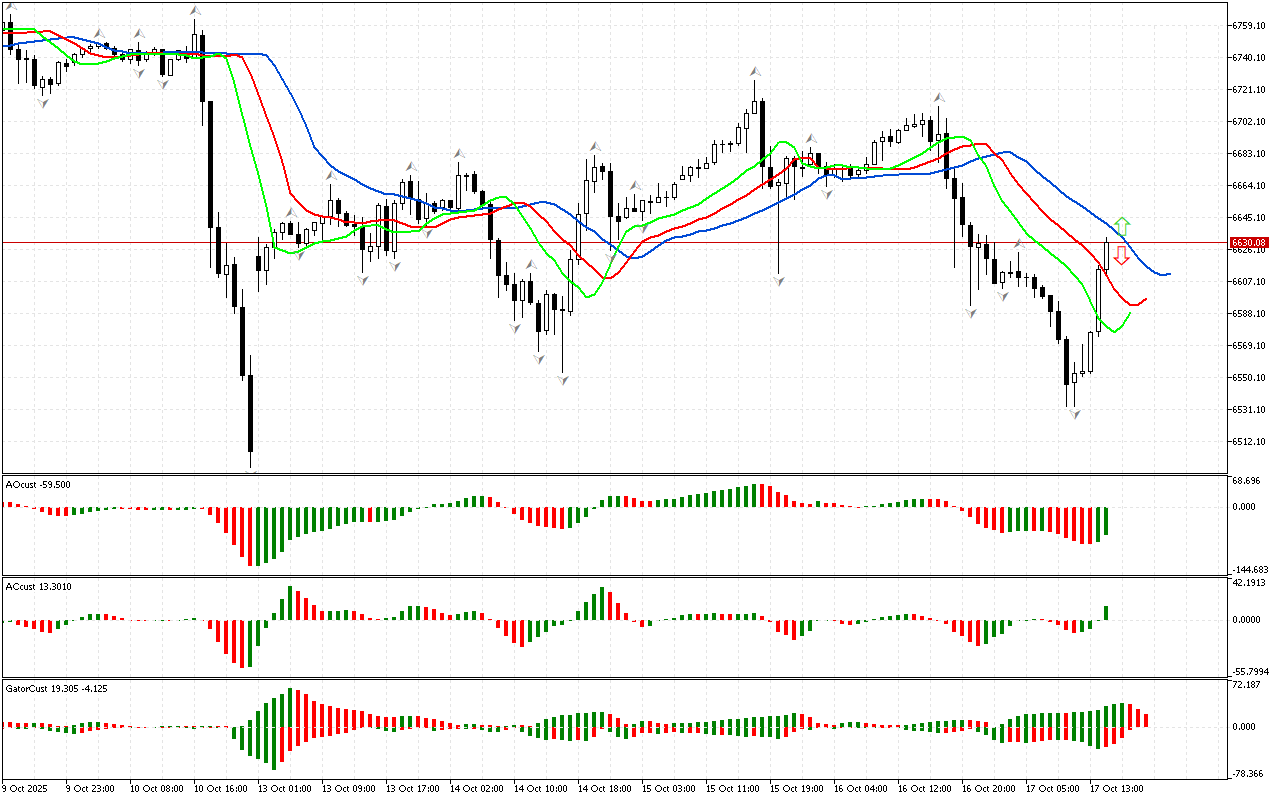Select the AOcust indicator label

37,484
